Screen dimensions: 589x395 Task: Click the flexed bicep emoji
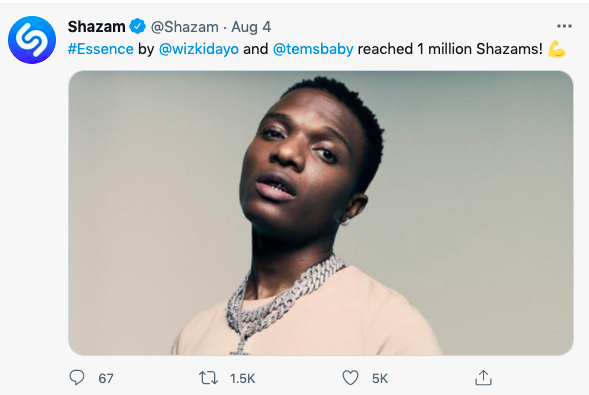[x=557, y=49]
